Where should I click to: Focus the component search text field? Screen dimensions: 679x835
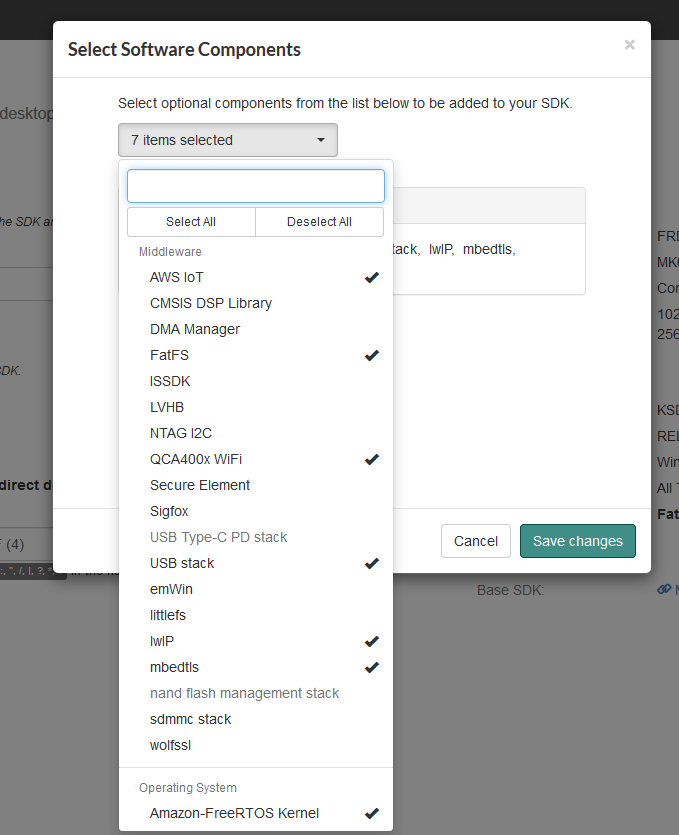[256, 186]
